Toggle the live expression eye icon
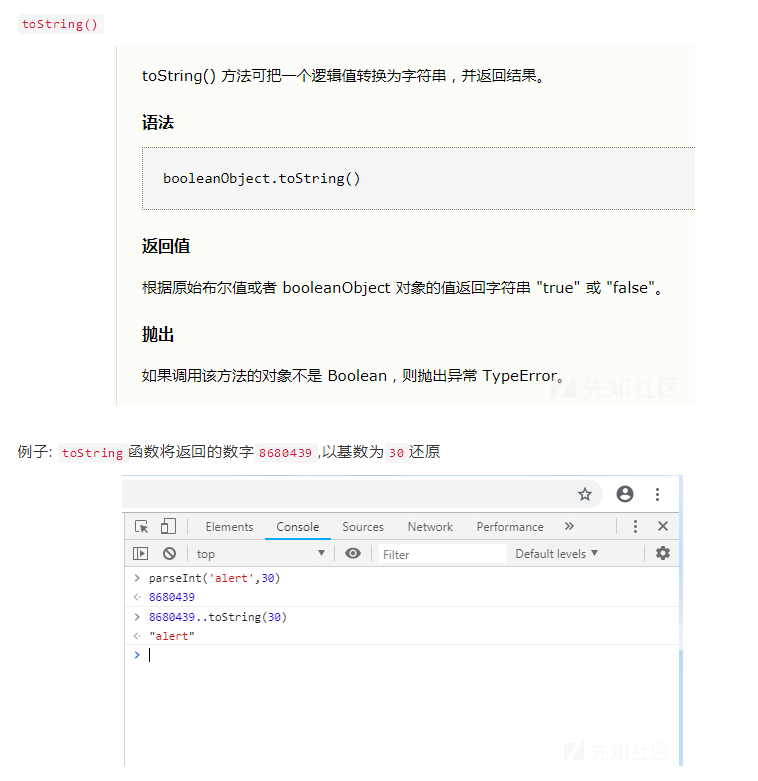758x781 pixels. pyautogui.click(x=353, y=554)
